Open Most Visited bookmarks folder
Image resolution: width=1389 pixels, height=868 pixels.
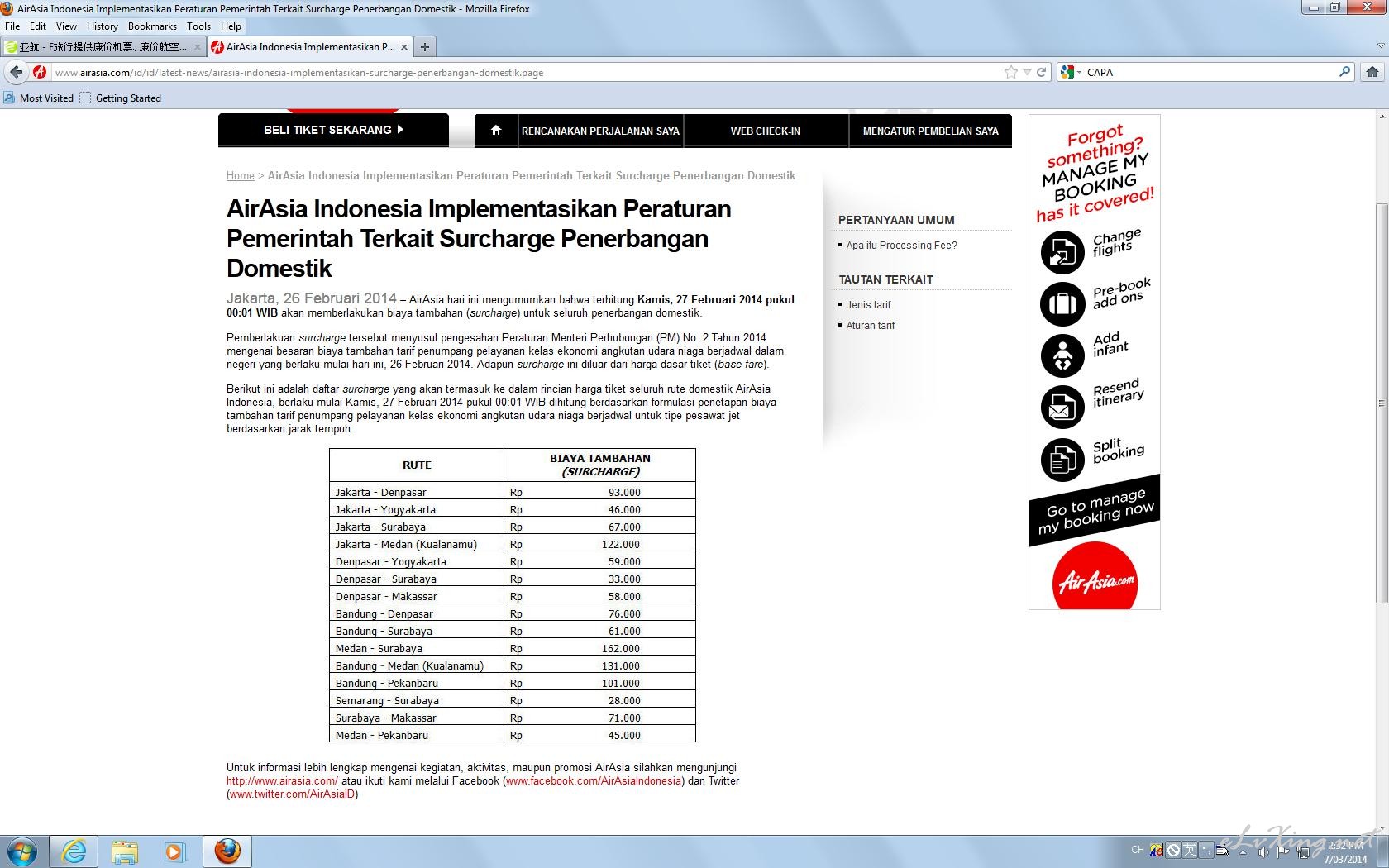(x=39, y=98)
